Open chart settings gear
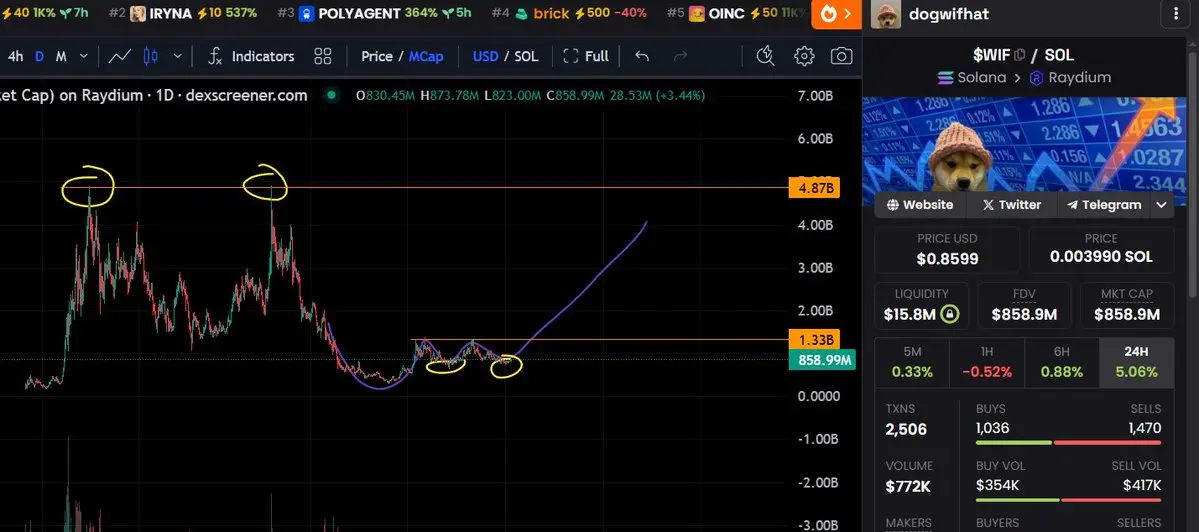This screenshot has height=532, width=1199. pyautogui.click(x=804, y=56)
